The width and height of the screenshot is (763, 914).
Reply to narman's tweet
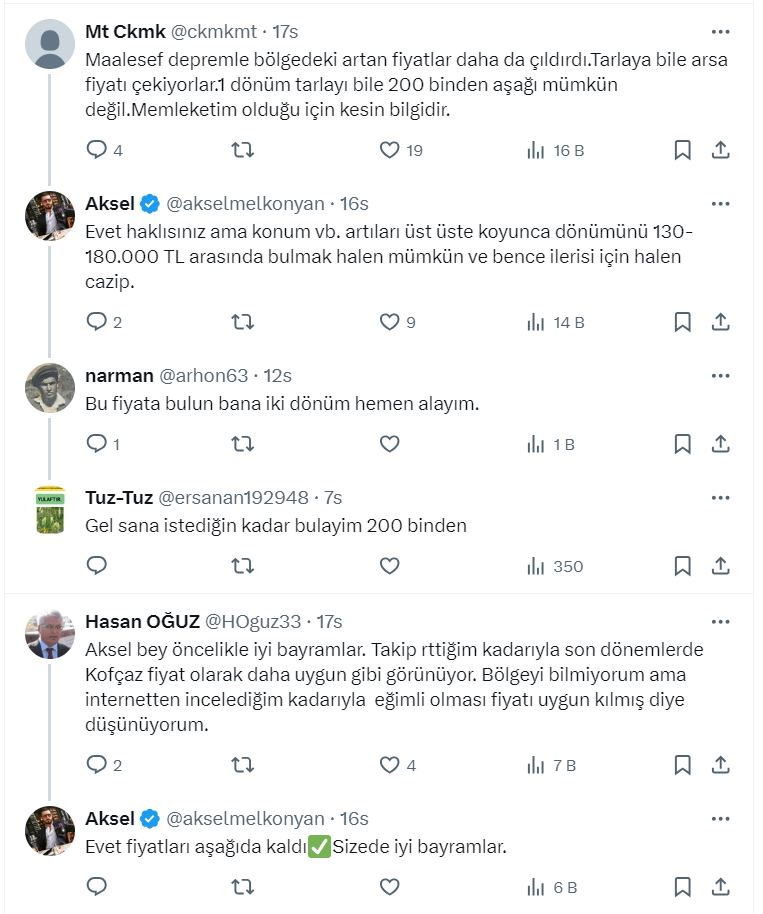tap(97, 444)
